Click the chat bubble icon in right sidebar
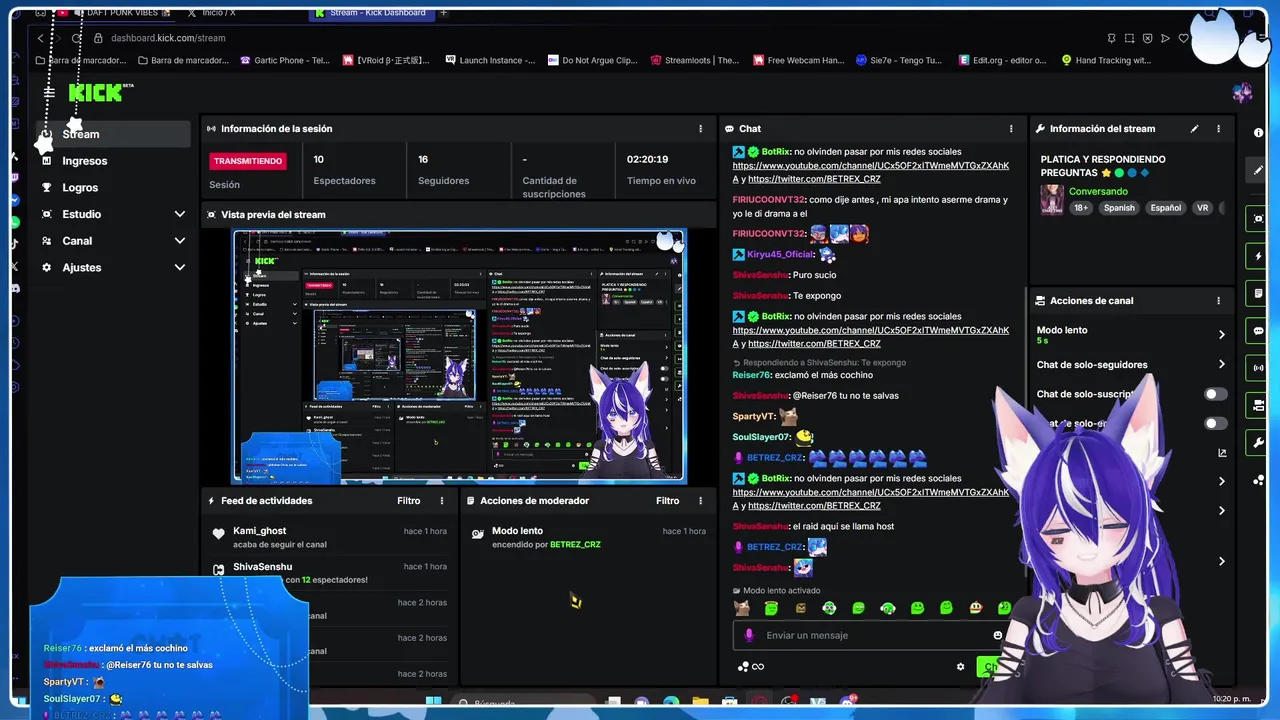Viewport: 1280px width, 720px height. [x=1258, y=331]
